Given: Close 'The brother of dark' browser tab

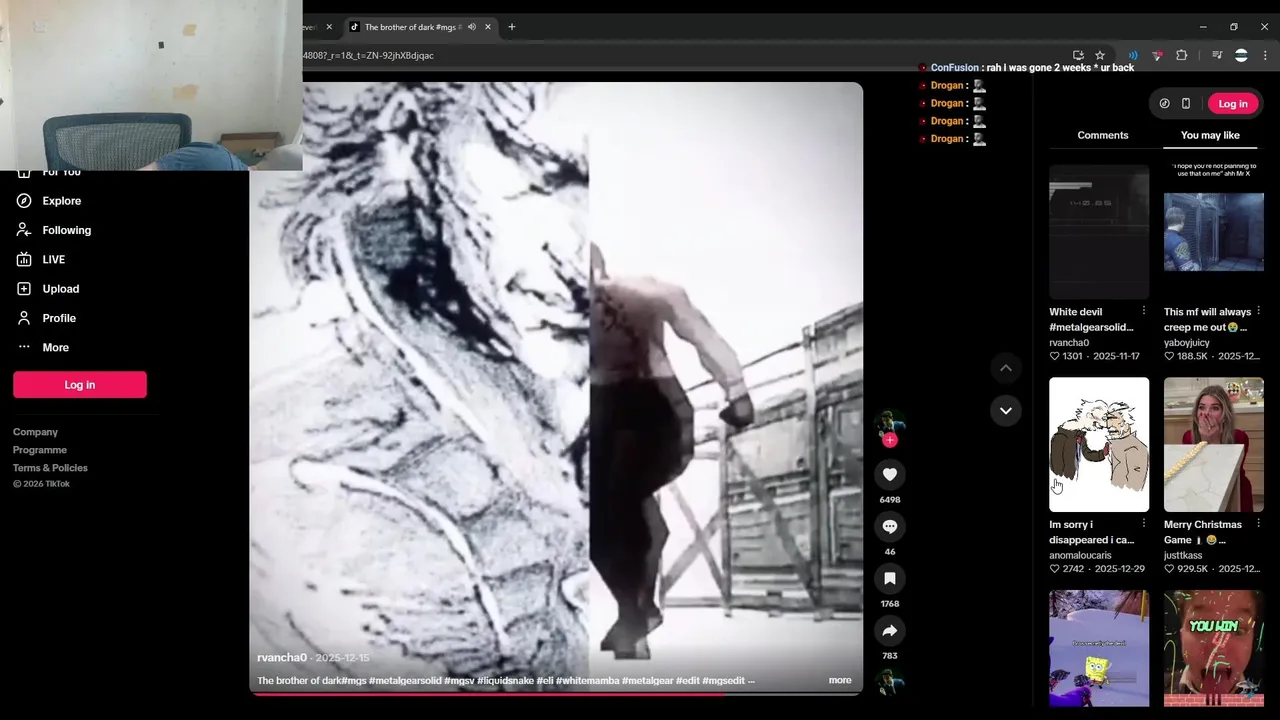Looking at the screenshot, I should (x=488, y=27).
